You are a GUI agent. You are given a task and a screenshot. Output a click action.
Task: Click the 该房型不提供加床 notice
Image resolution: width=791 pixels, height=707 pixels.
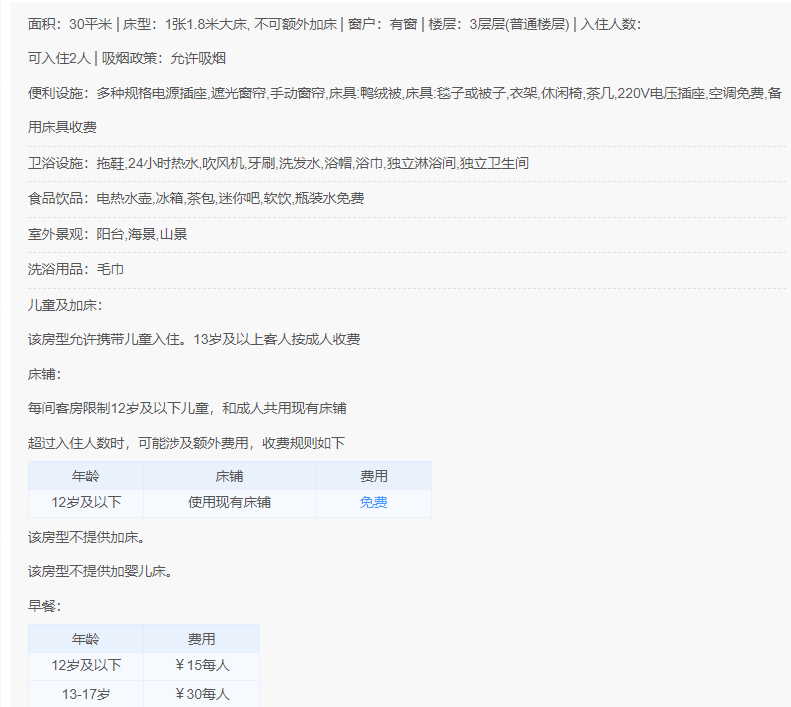coord(87,537)
